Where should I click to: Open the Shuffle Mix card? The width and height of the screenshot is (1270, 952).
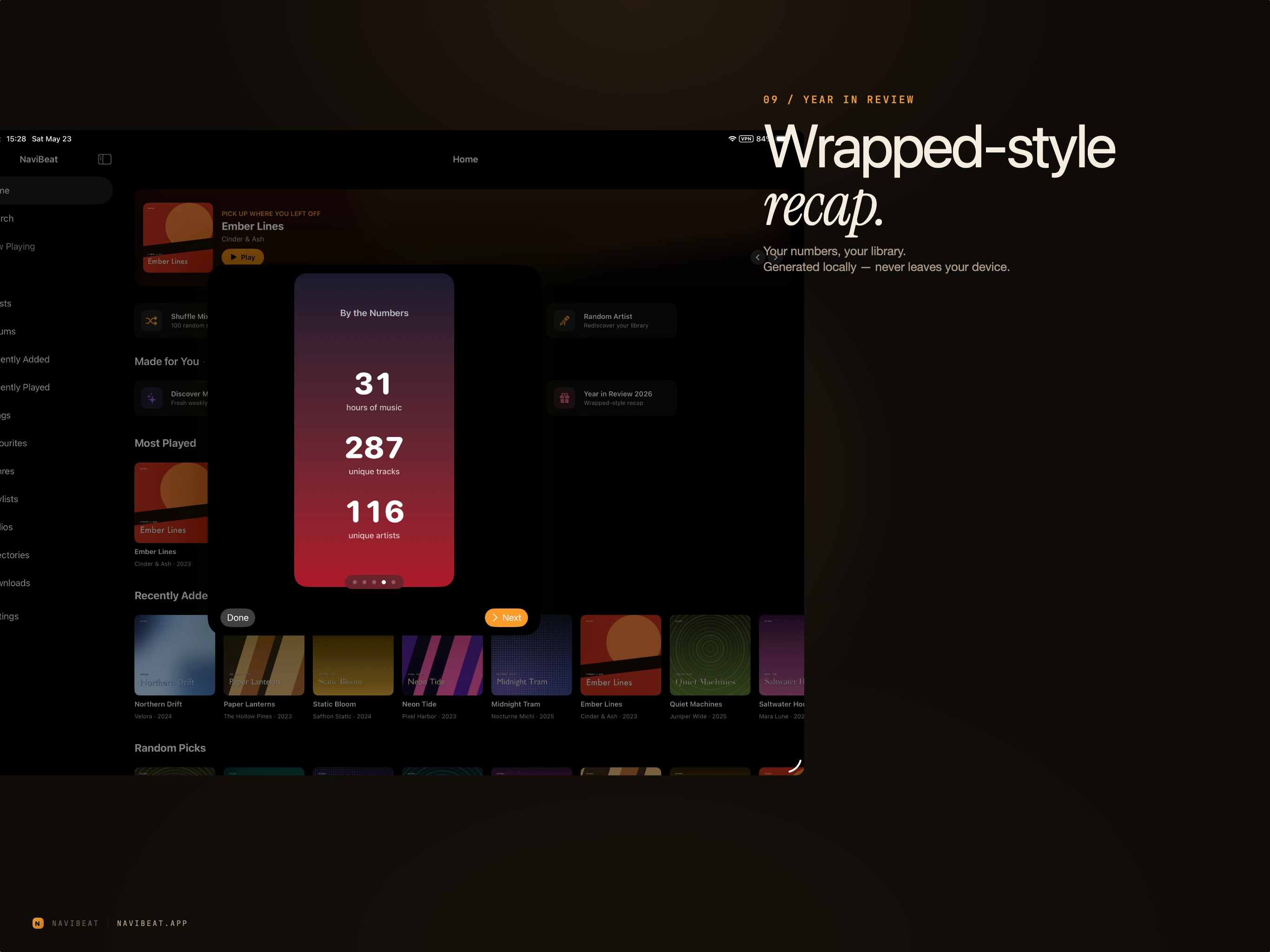pyautogui.click(x=171, y=320)
